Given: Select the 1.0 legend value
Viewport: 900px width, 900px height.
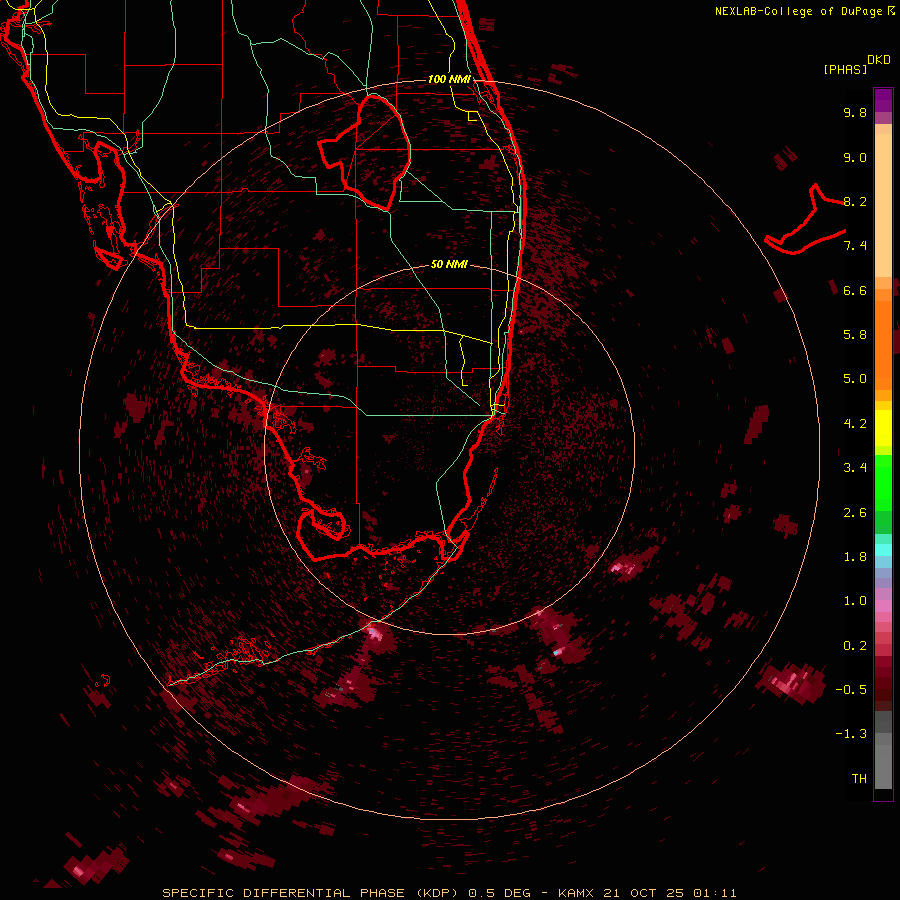Looking at the screenshot, I should click(855, 601).
